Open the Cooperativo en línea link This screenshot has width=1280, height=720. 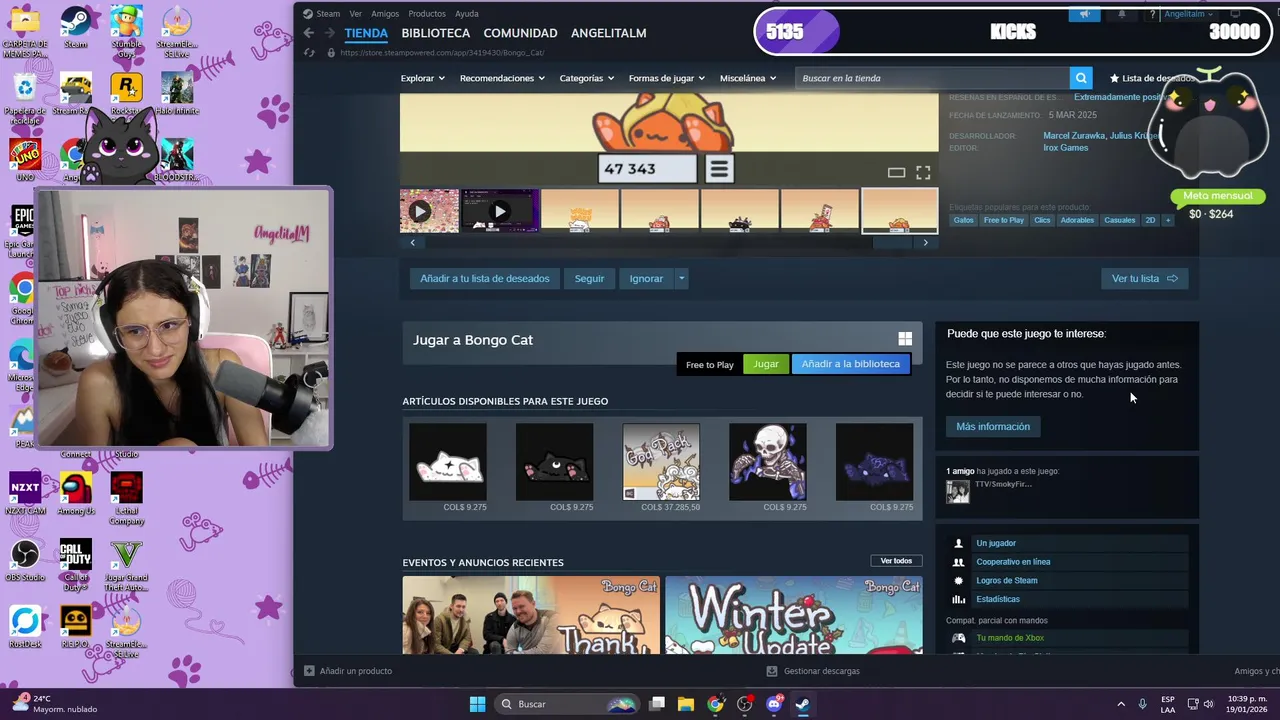pyautogui.click(x=1013, y=562)
